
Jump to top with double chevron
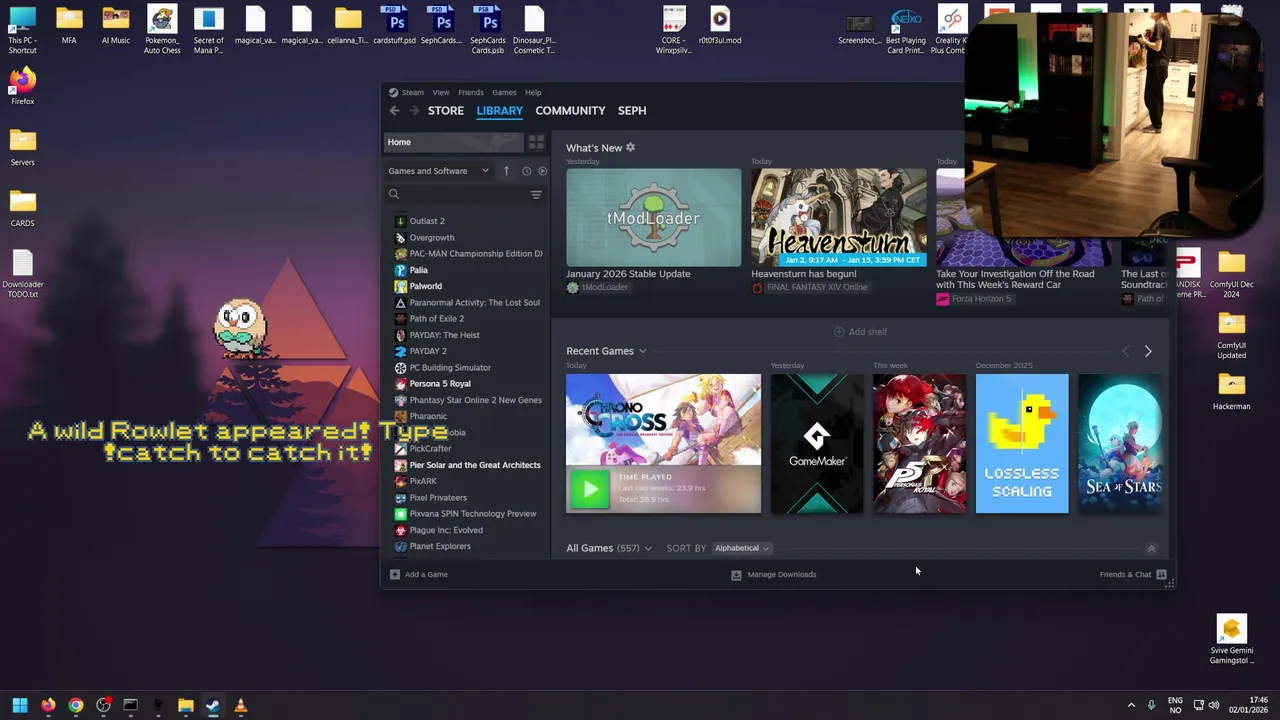[x=1151, y=549]
